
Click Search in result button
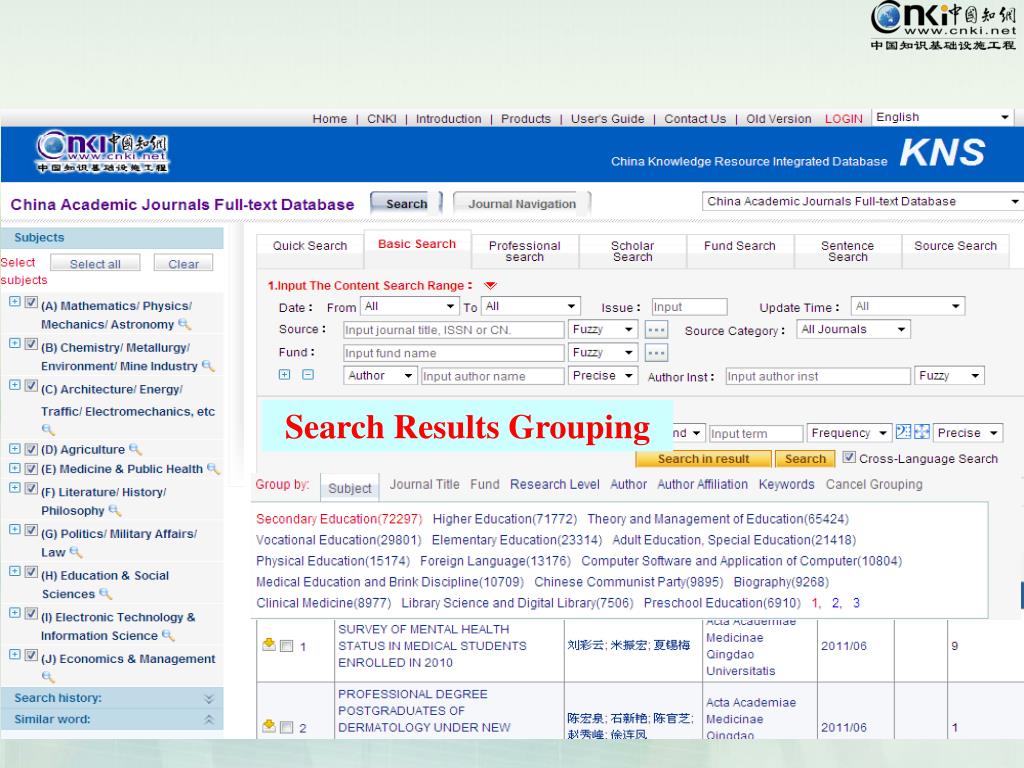coord(703,458)
